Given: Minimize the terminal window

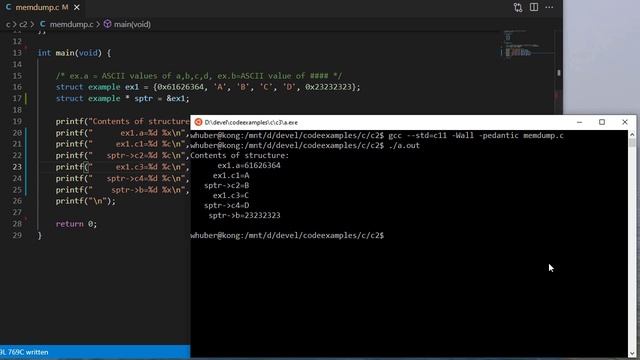Looking at the screenshot, I should (x=579, y=122).
